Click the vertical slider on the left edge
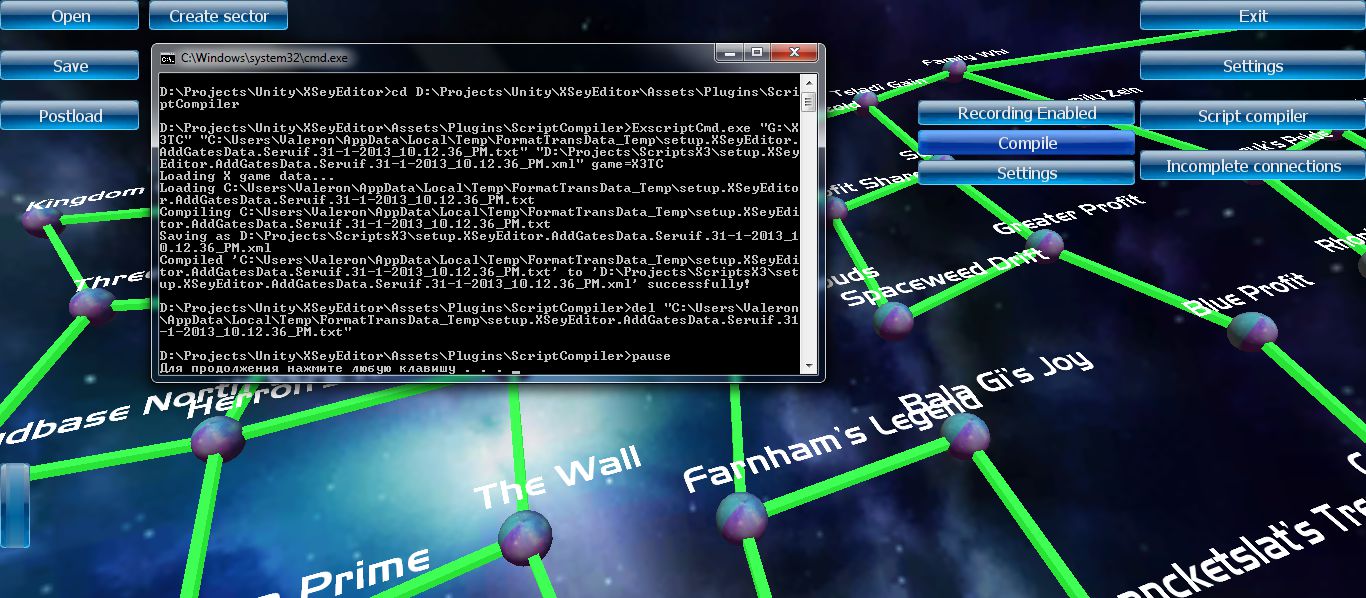1366x598 pixels. 15,505
